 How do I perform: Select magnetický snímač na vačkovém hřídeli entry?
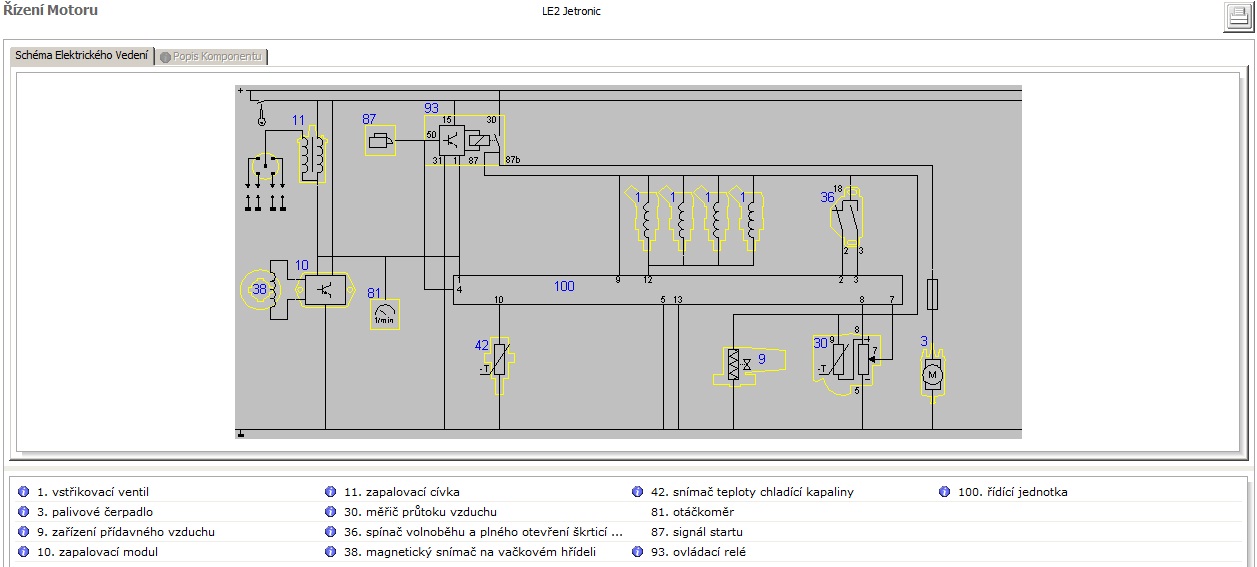click(469, 552)
